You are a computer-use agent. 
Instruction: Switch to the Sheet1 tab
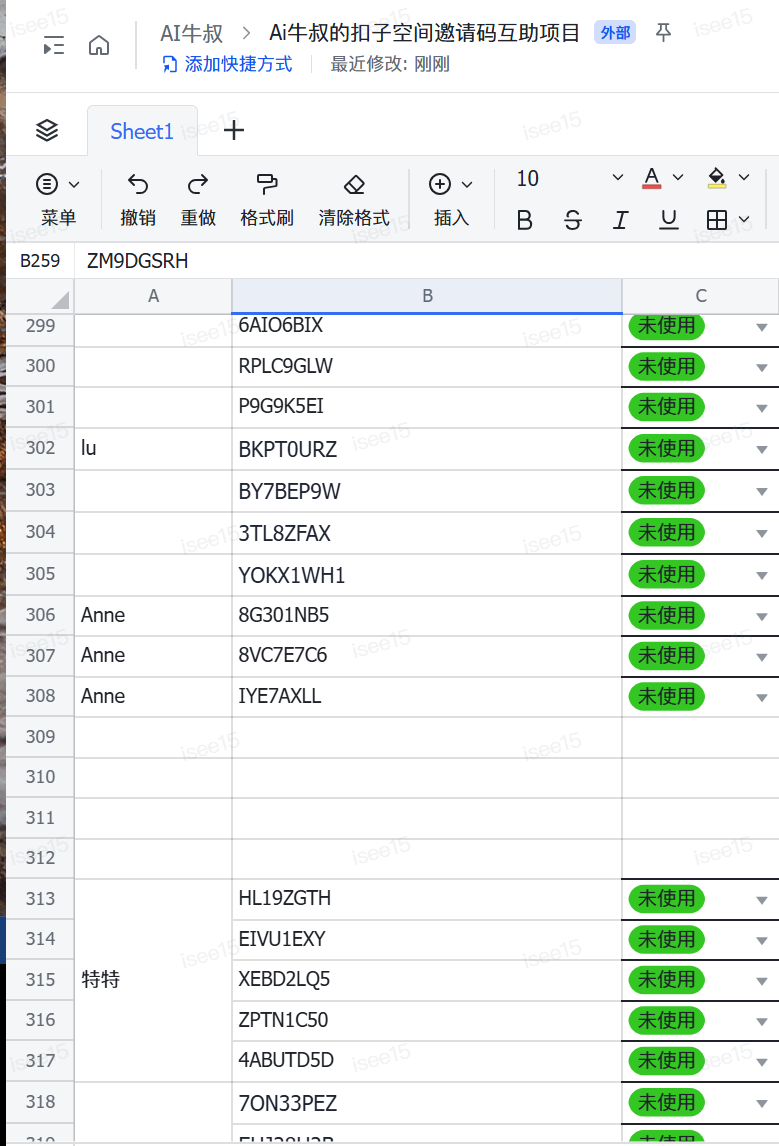point(142,132)
